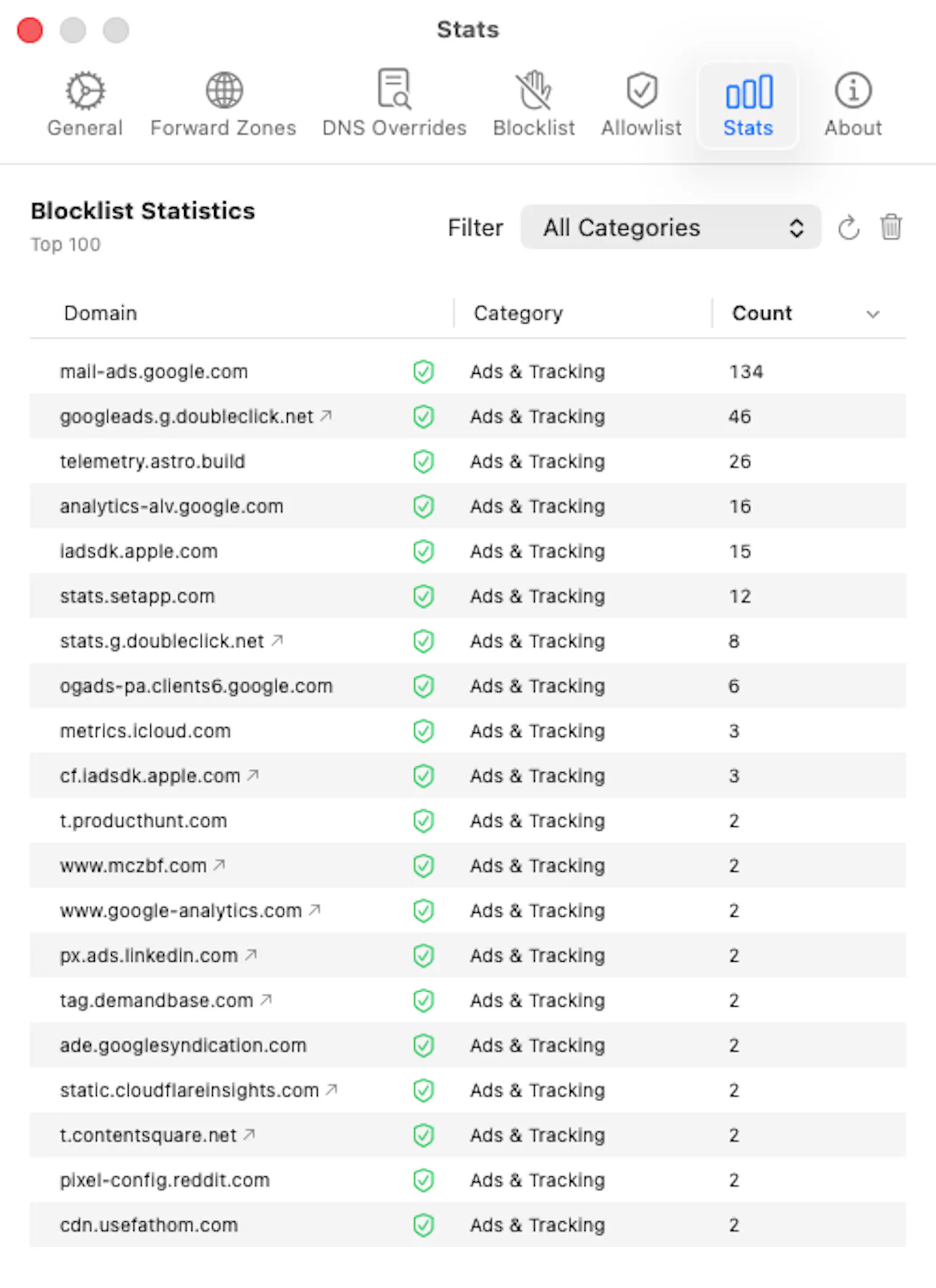Open the About tab
Viewport: 936px width, 1288px height.
853,105
